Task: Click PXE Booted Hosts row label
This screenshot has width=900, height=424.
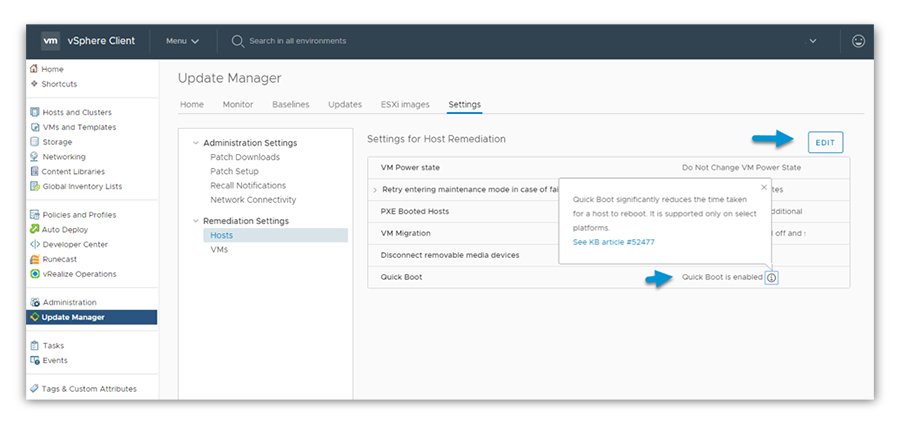Action: click(x=414, y=212)
